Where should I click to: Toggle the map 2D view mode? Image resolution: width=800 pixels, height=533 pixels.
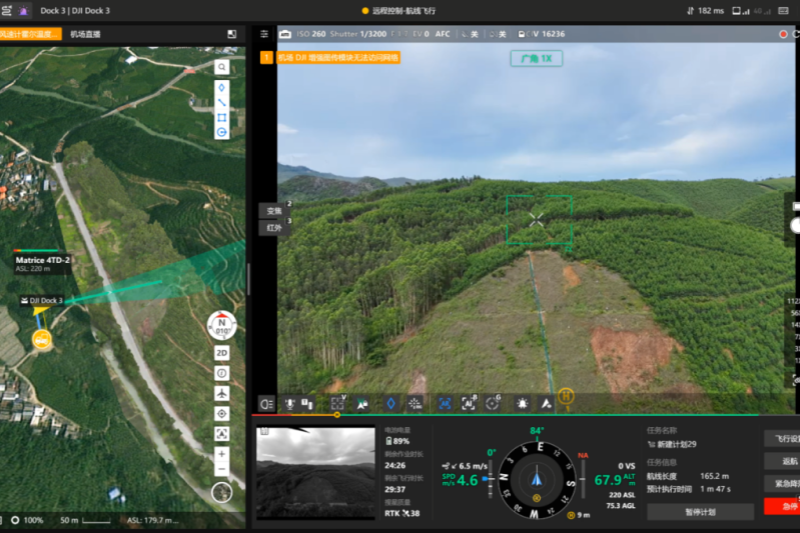point(222,353)
